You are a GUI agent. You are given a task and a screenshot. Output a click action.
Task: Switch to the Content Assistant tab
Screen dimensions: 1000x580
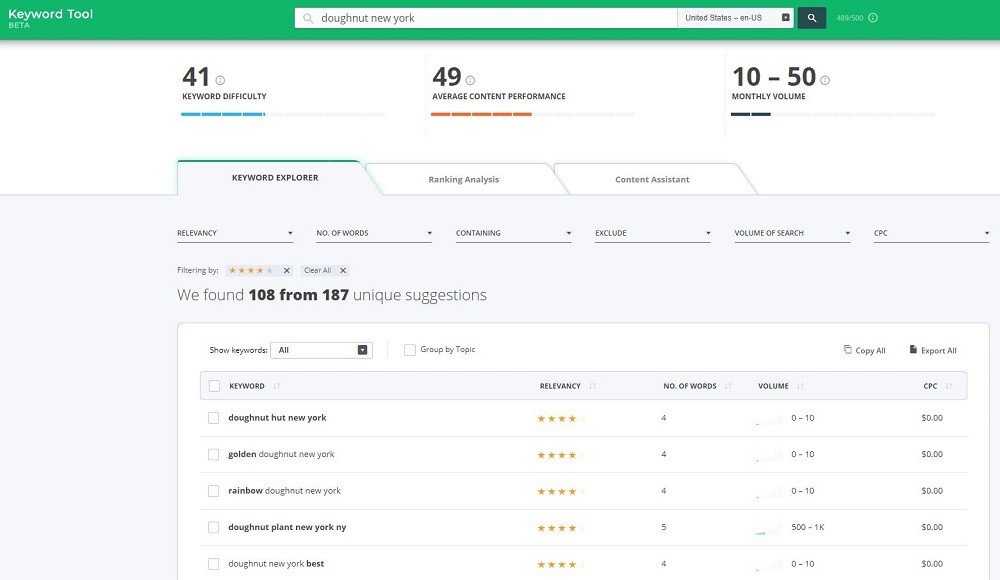pos(652,179)
